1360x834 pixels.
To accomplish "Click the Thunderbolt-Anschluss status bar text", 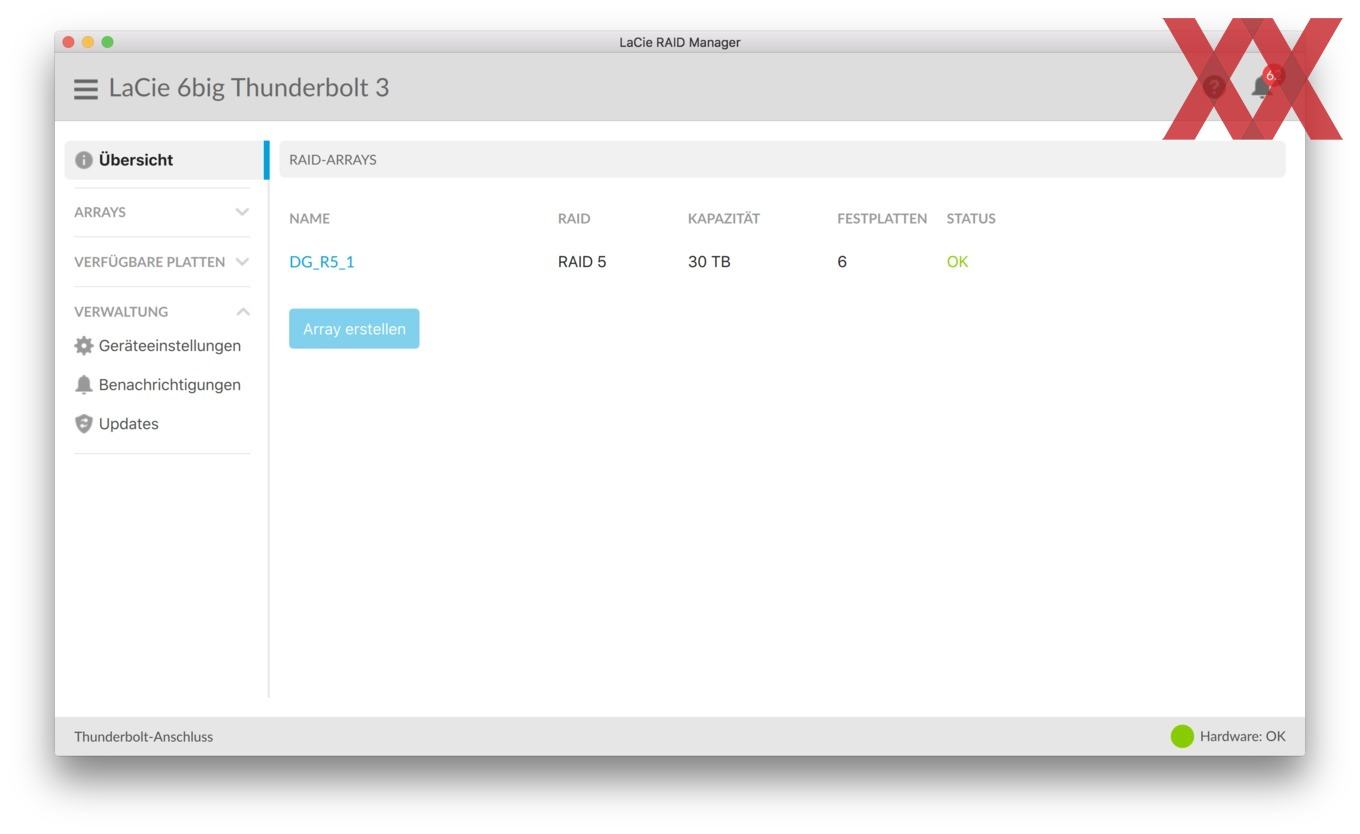I will (x=143, y=737).
